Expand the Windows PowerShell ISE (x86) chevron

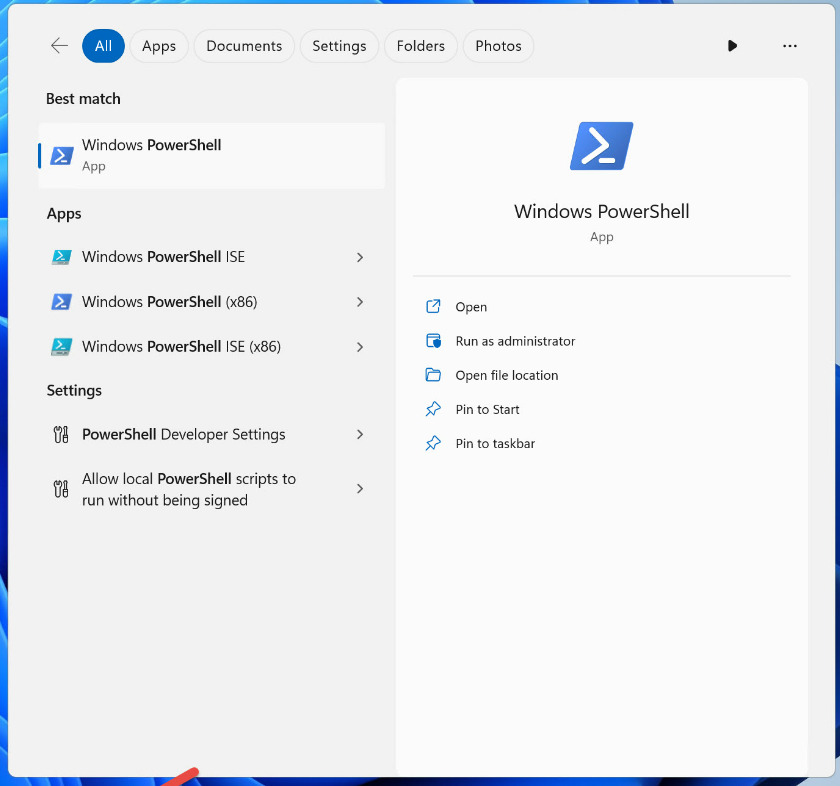click(360, 347)
